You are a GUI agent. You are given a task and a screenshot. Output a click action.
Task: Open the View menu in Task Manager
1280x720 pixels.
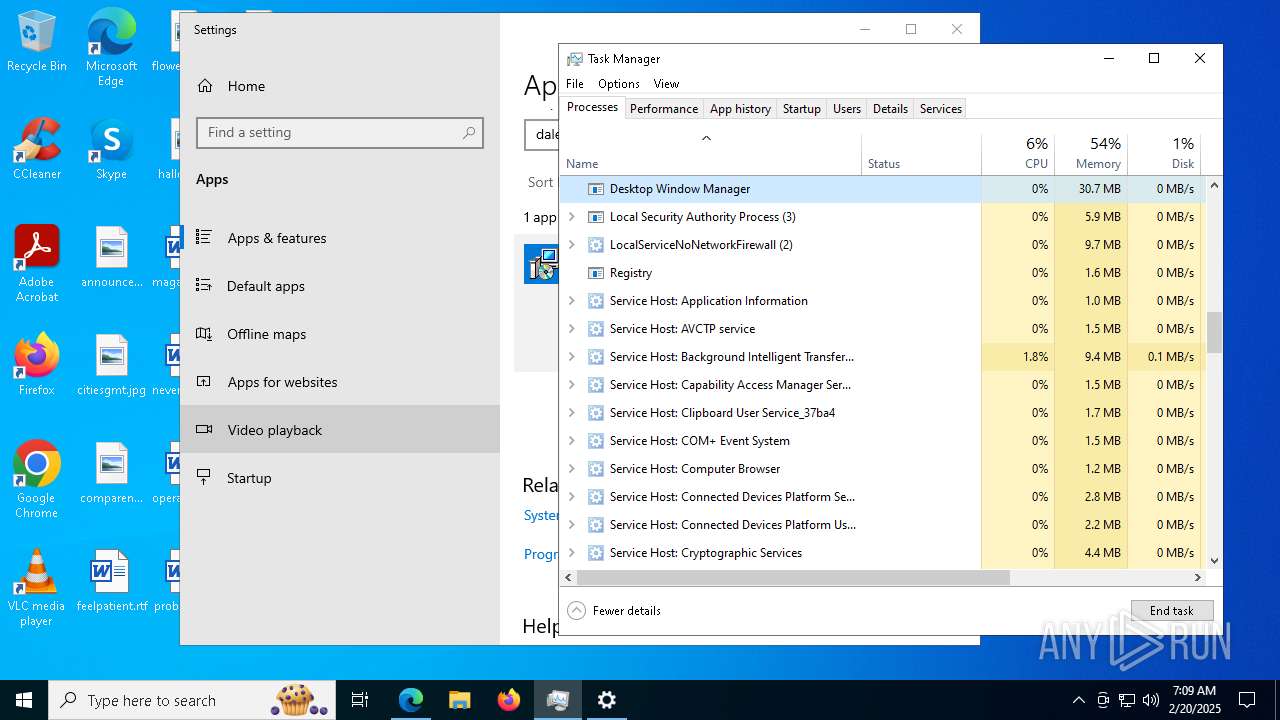tap(666, 84)
